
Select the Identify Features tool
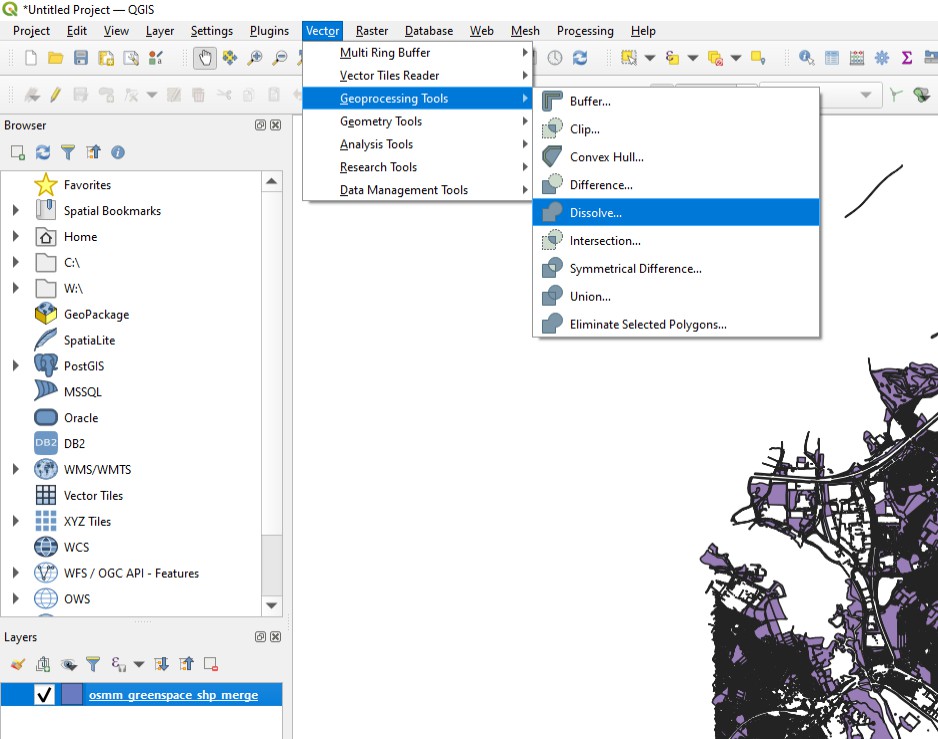coord(806,58)
